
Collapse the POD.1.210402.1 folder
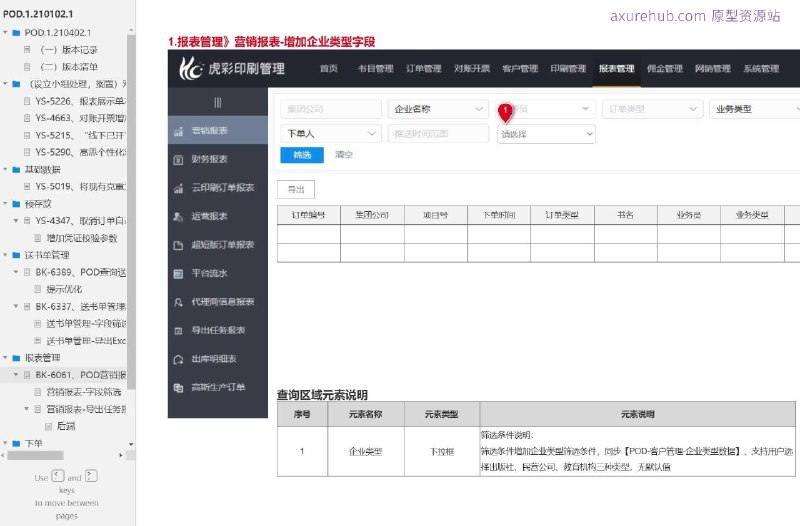pos(6,33)
